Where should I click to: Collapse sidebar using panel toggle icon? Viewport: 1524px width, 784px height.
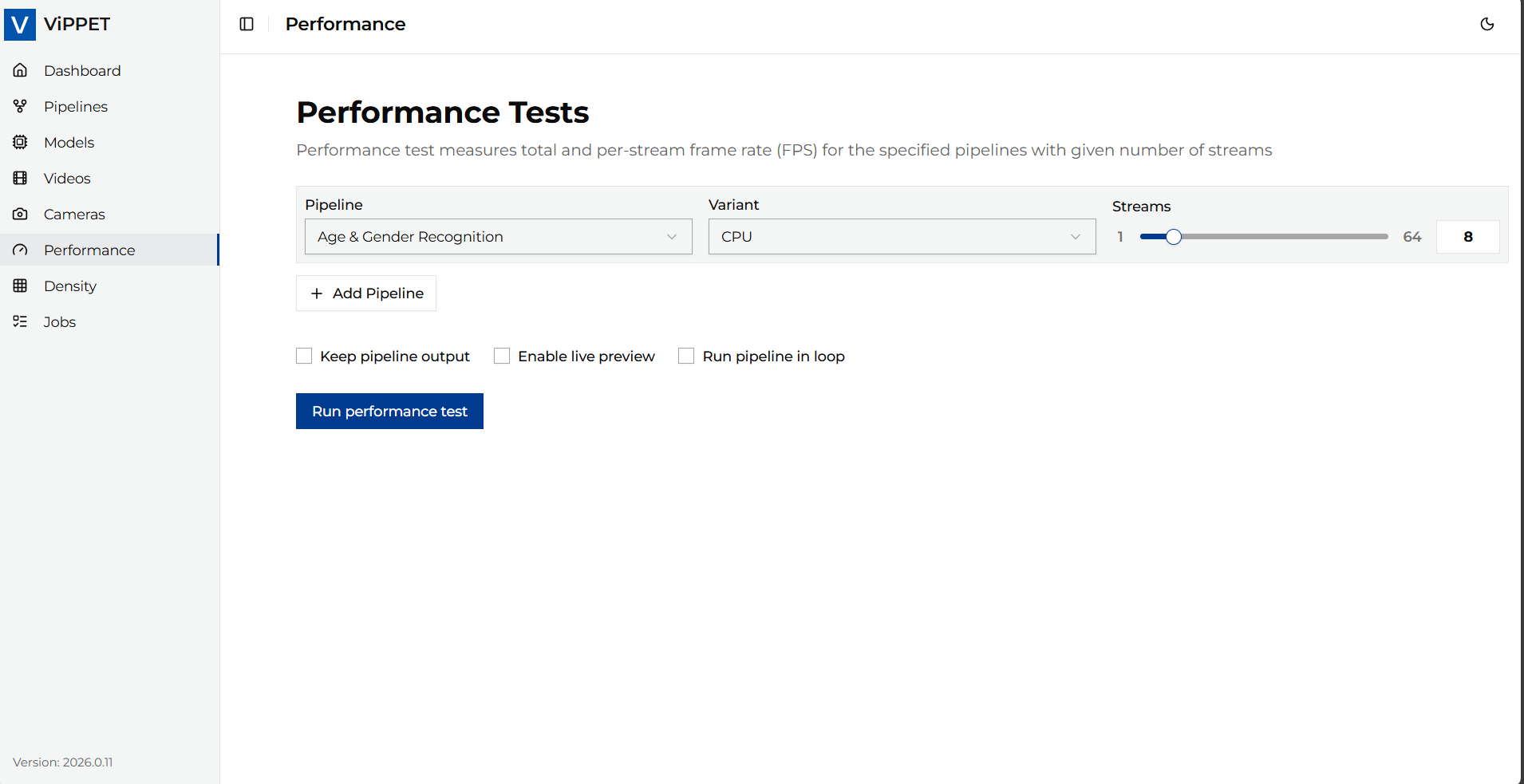coord(247,24)
